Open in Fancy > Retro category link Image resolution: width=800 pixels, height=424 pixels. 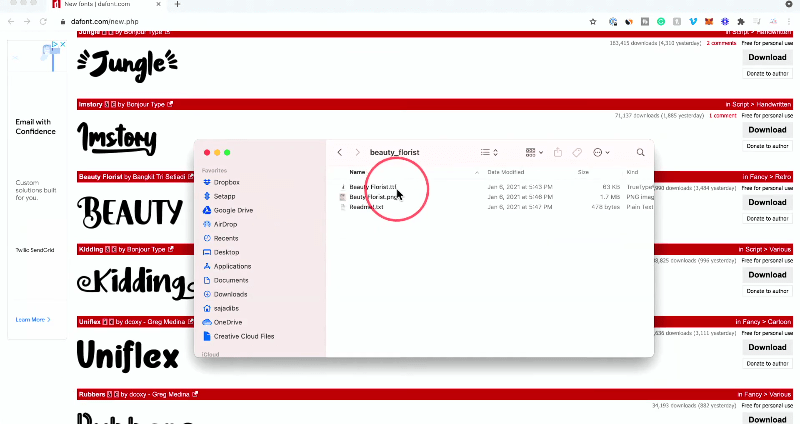767,177
